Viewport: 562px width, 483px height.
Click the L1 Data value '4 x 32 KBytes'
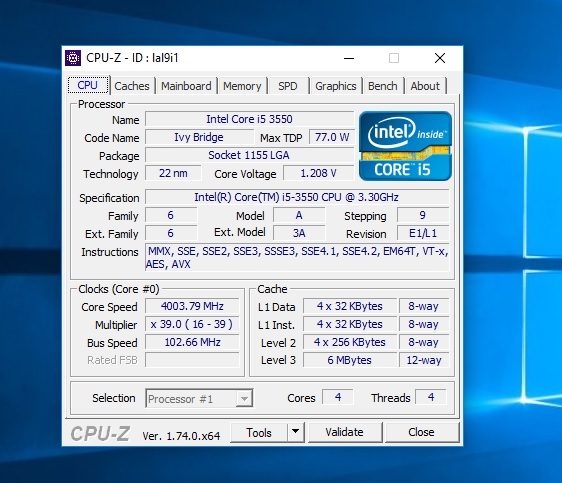click(x=350, y=306)
